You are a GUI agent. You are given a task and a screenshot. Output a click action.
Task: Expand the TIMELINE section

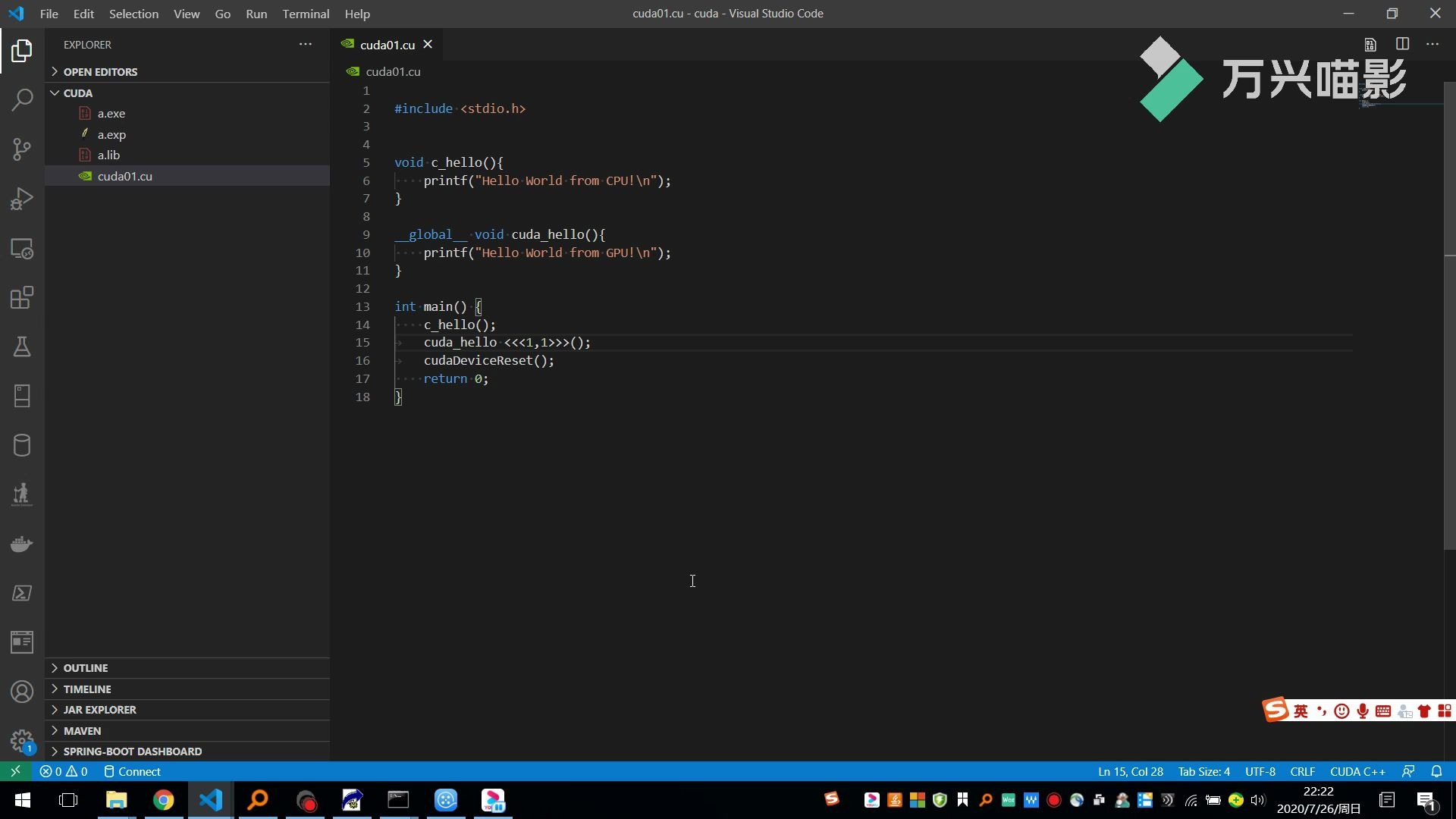coord(187,689)
